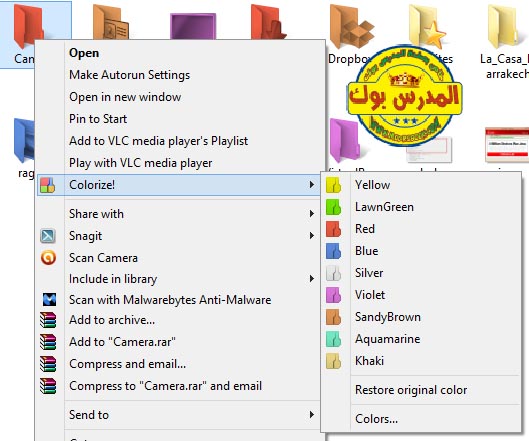Pick the Violet folder color swatch
Image resolution: width=529 pixels, height=441 pixels.
(333, 295)
